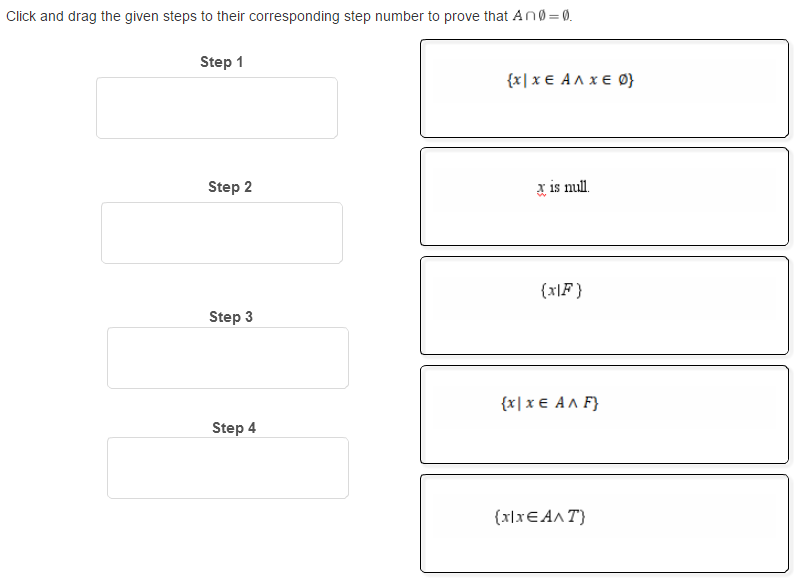
Task: Click the empty Step 3 drop zone
Action: 228,357
